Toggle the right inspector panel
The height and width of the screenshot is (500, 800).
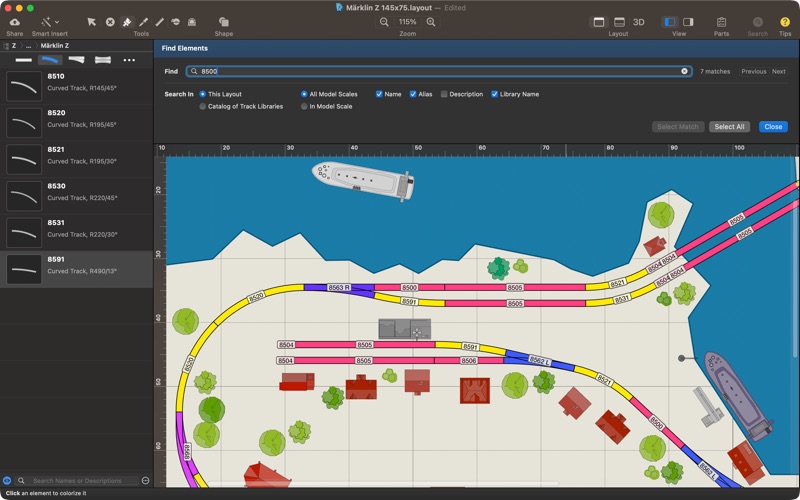(x=688, y=22)
